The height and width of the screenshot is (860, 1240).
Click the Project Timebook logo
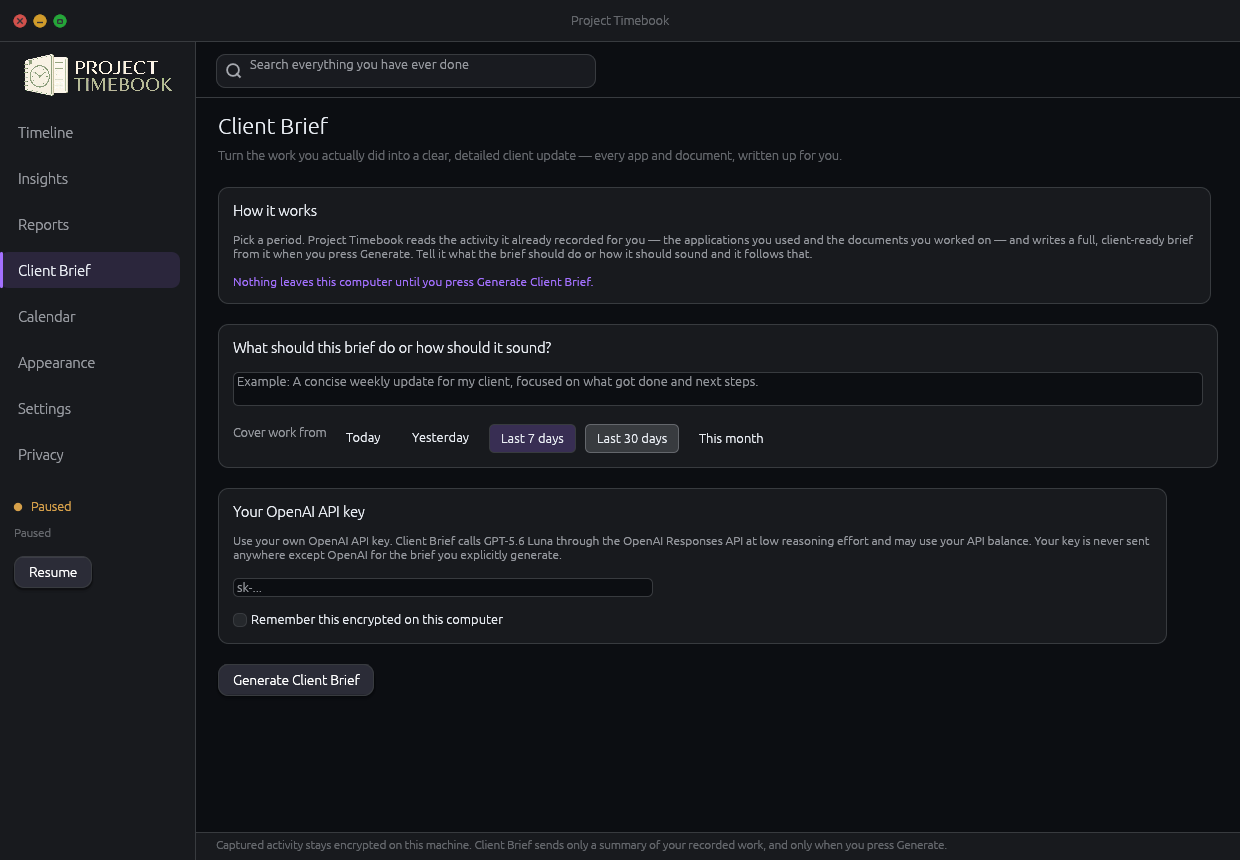(x=98, y=75)
